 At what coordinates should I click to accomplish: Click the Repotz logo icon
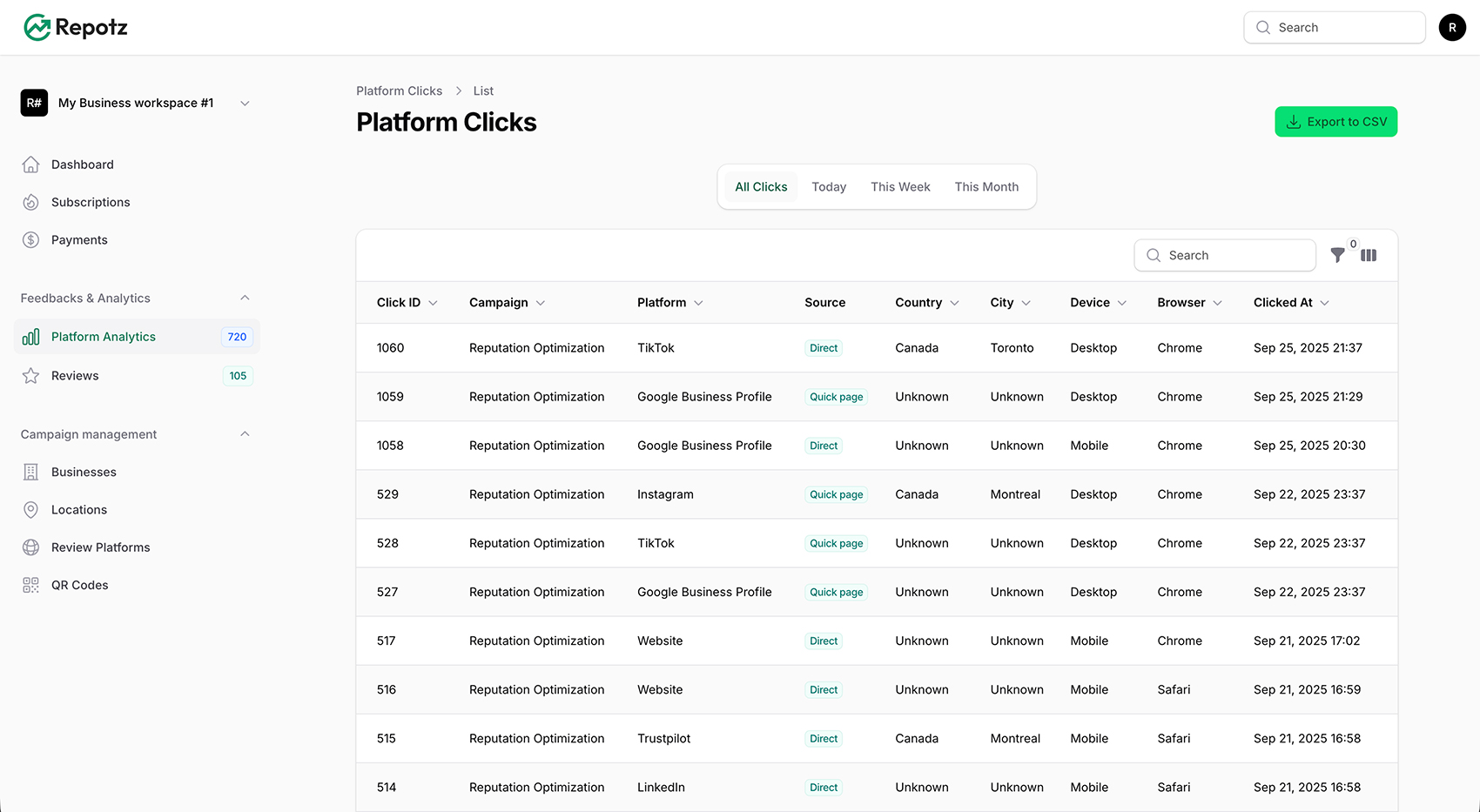coord(37,28)
